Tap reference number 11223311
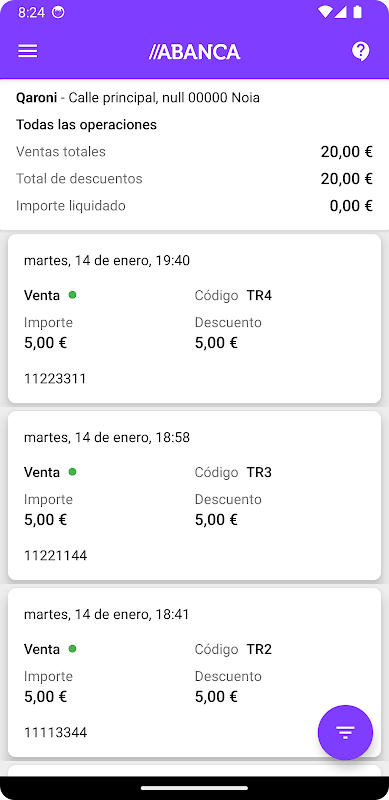389x800 pixels. tap(55, 379)
